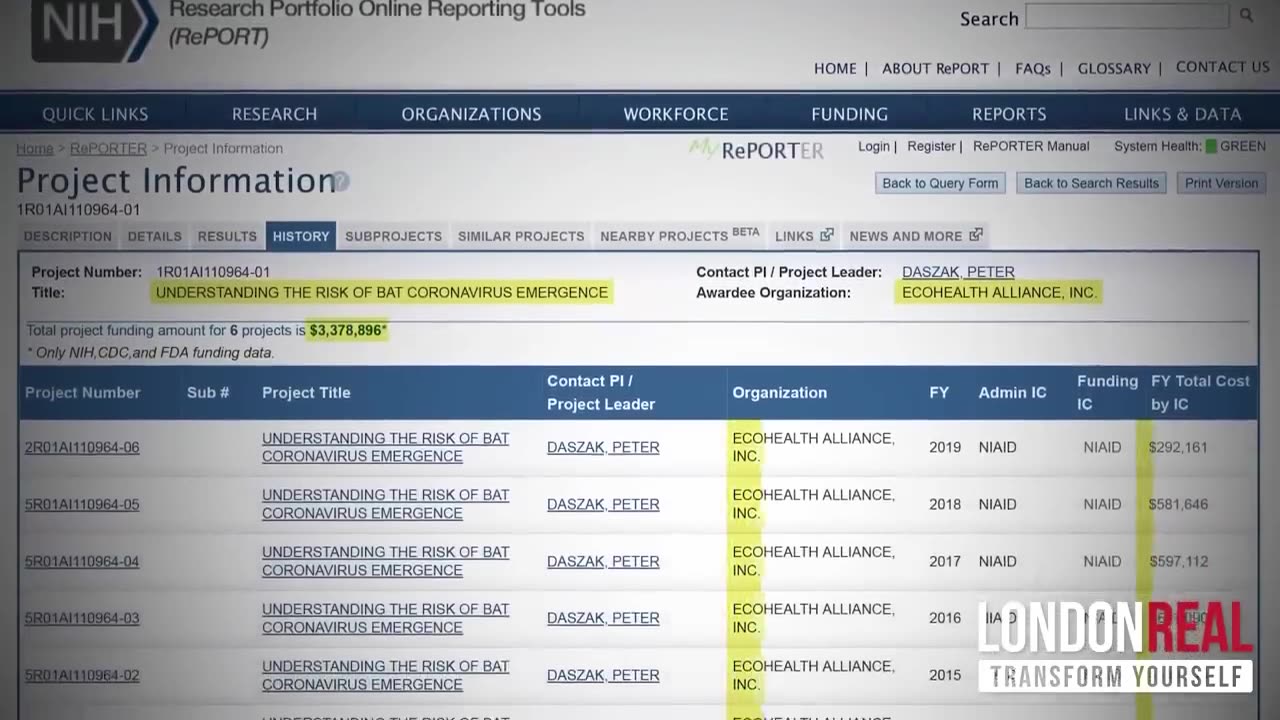Image resolution: width=1280 pixels, height=720 pixels.
Task: Follow the Home breadcrumb link
Action: coord(34,148)
